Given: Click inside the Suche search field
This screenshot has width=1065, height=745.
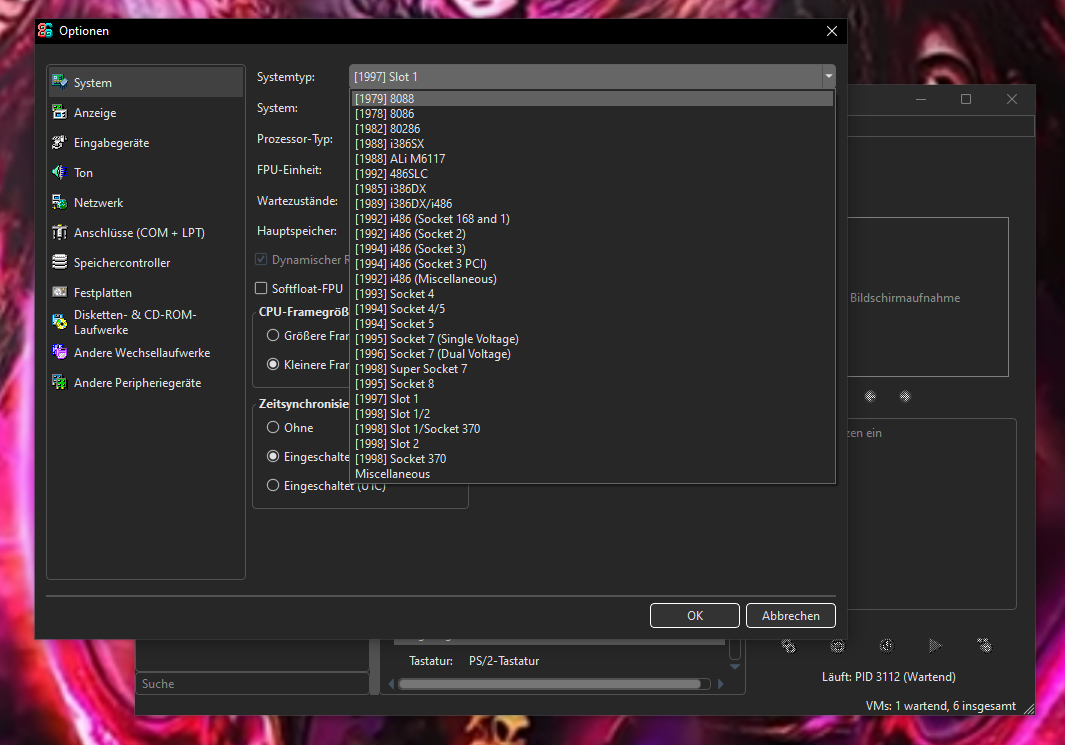Looking at the screenshot, I should pos(252,683).
